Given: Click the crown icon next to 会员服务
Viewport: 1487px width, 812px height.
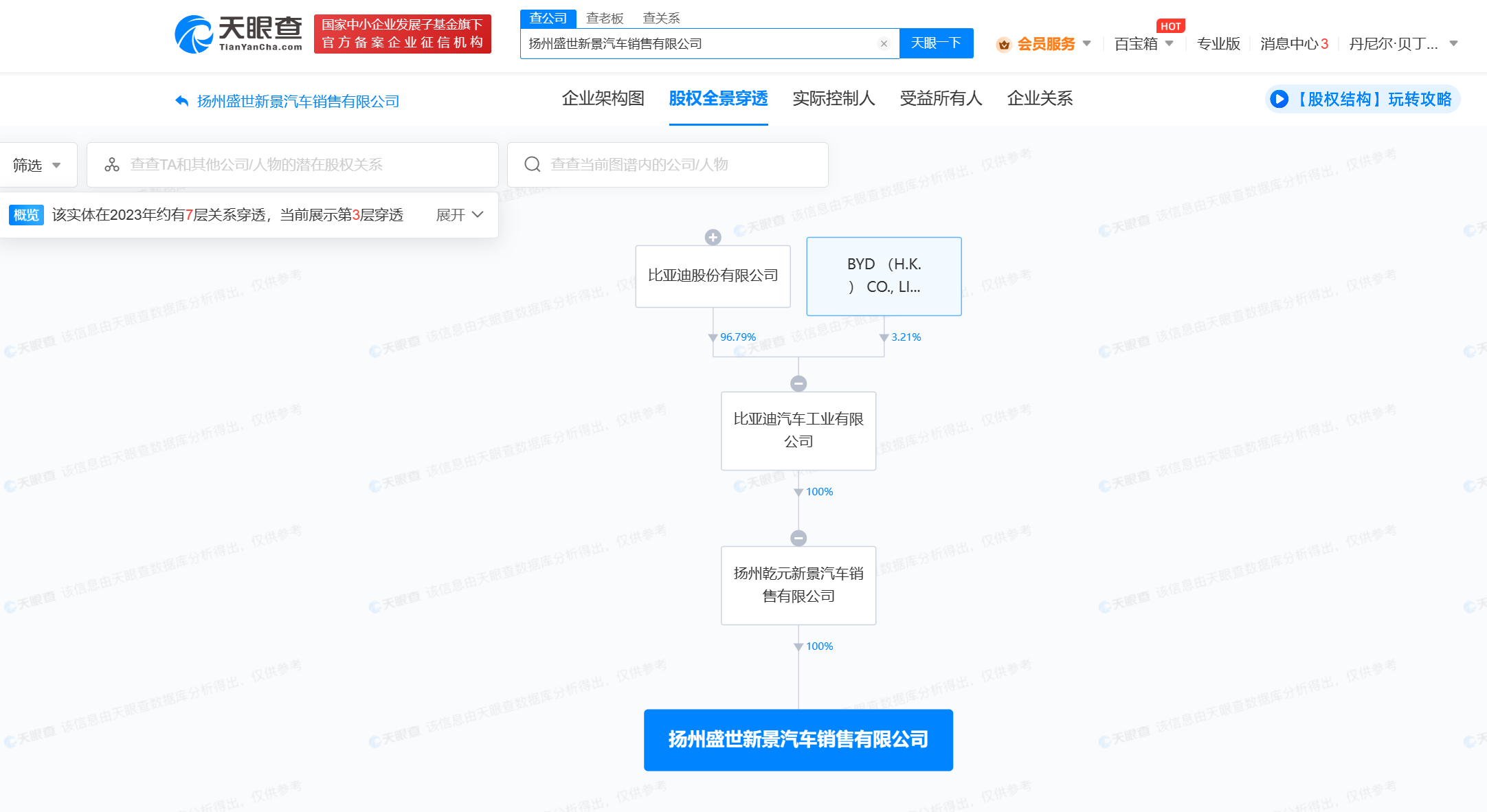Looking at the screenshot, I should click(x=1004, y=45).
